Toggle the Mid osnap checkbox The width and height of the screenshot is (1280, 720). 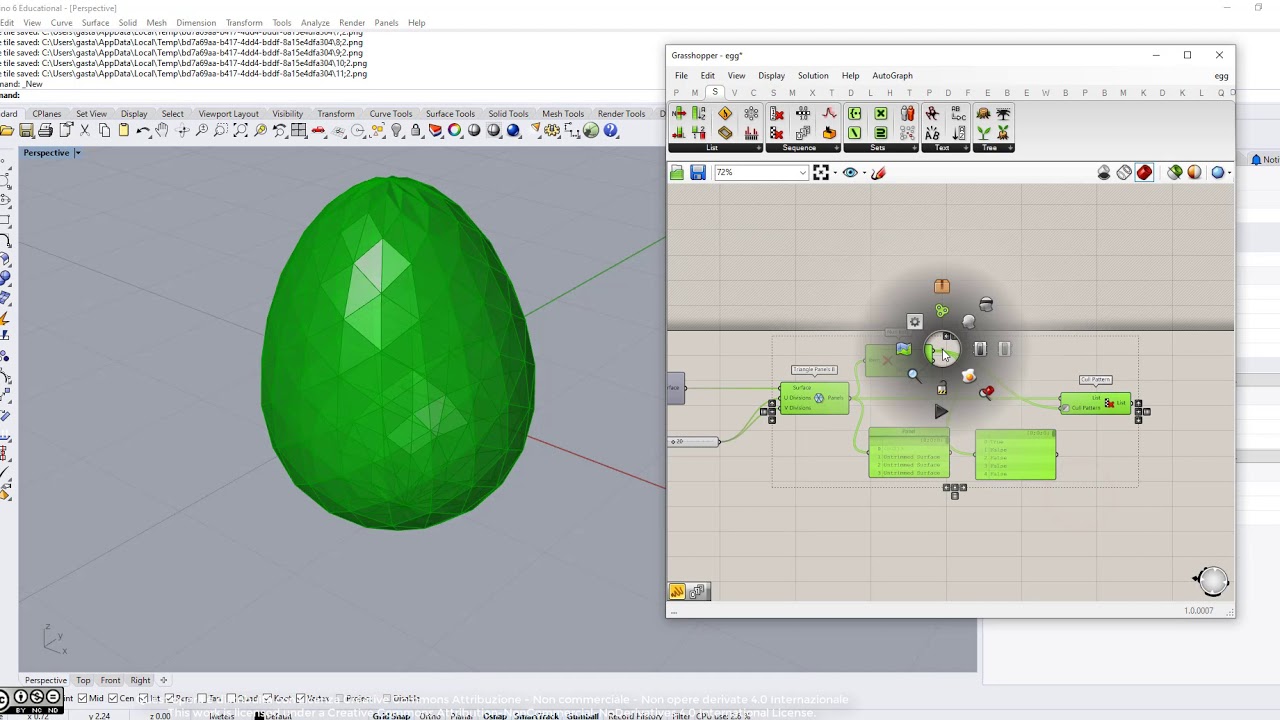(83, 698)
